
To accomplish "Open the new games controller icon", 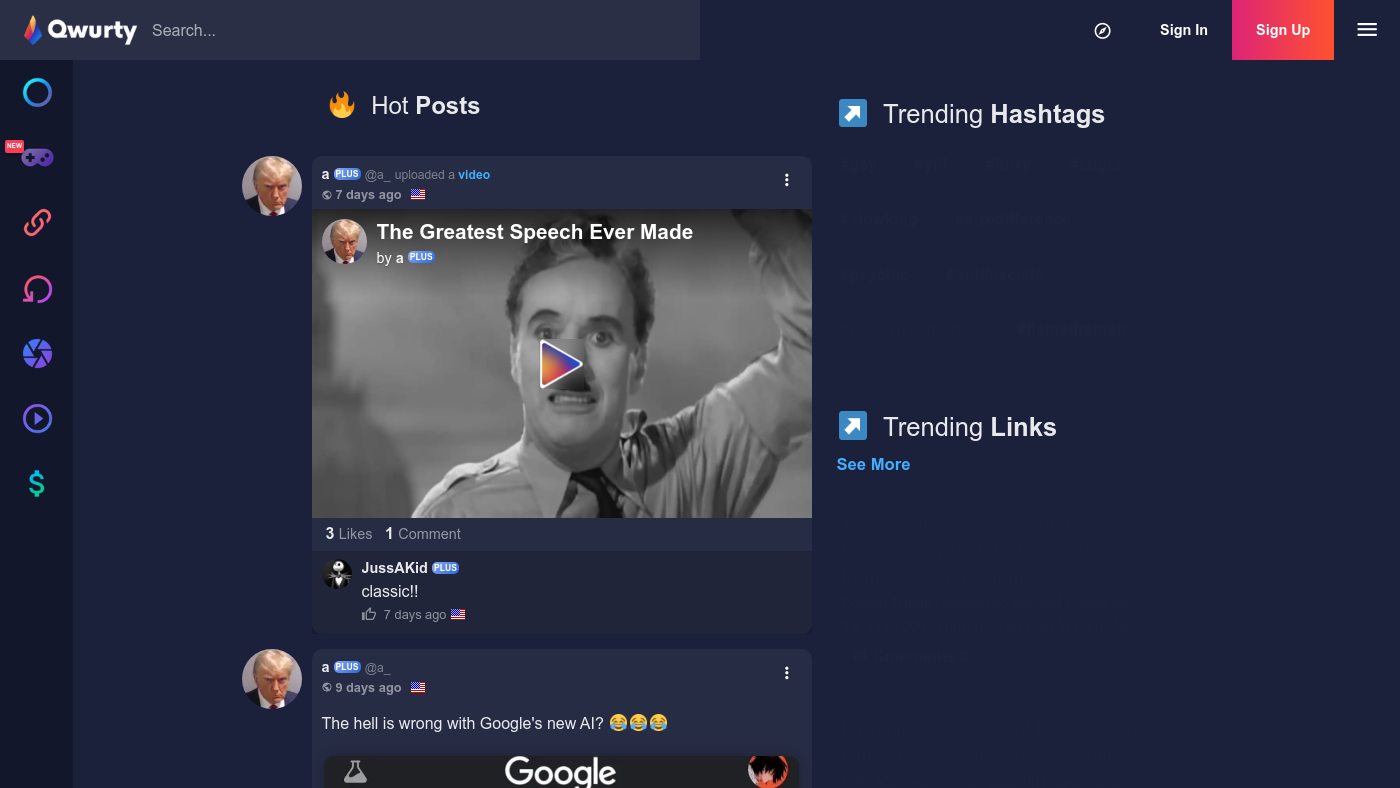I will coord(37,157).
